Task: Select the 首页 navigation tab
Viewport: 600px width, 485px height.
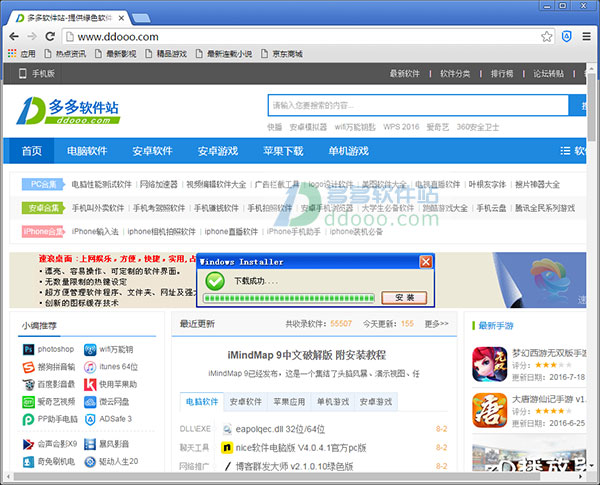Action: coord(32,151)
